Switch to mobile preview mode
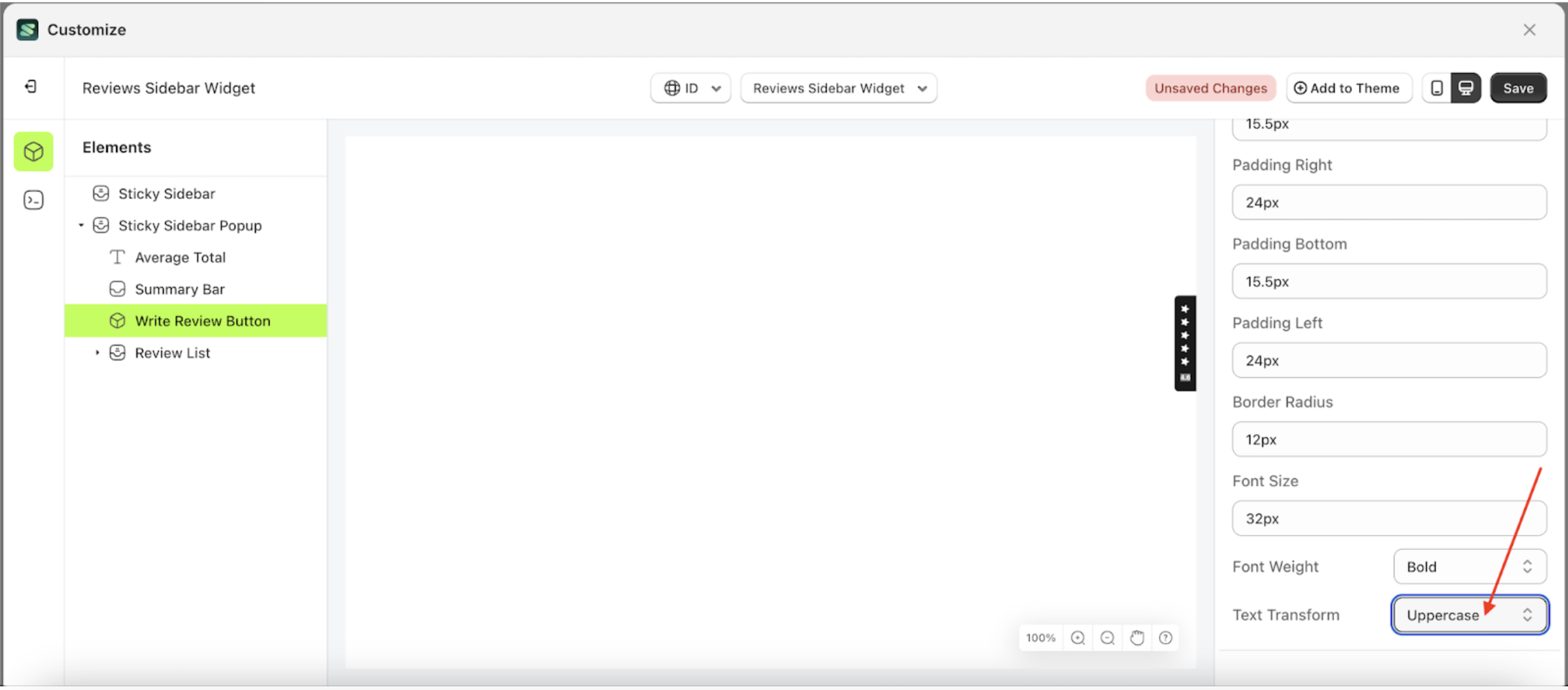1568x690 pixels. (x=1436, y=88)
